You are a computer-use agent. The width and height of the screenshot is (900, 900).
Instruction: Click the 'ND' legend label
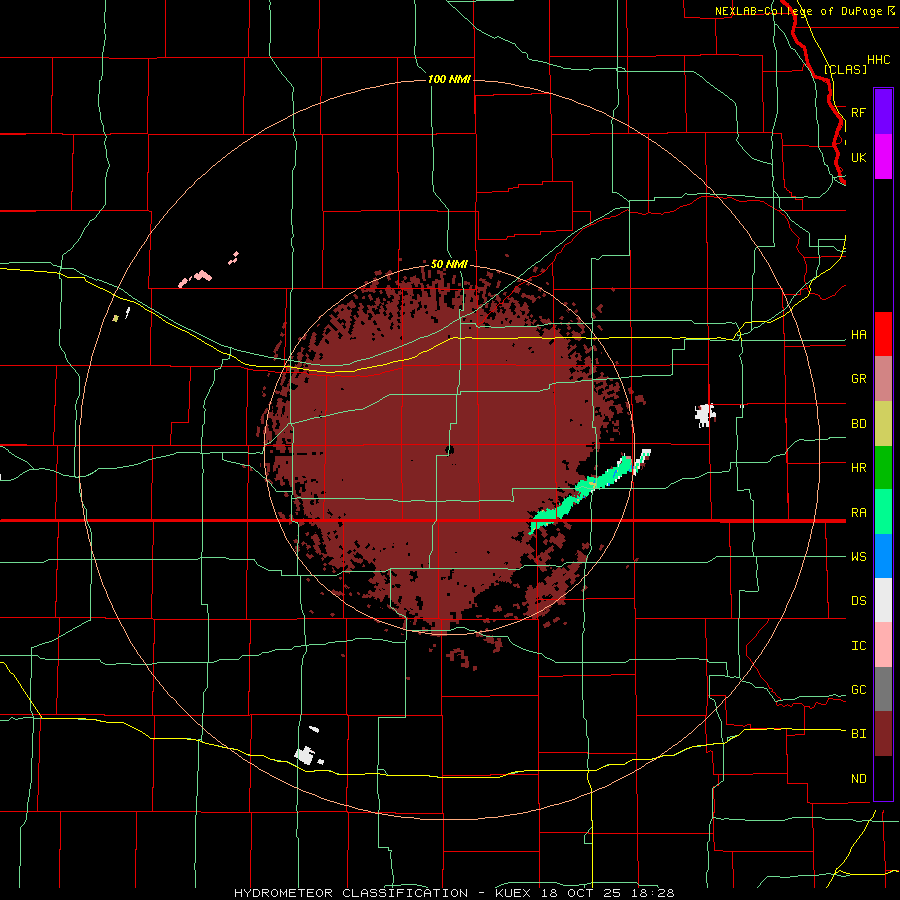(858, 779)
